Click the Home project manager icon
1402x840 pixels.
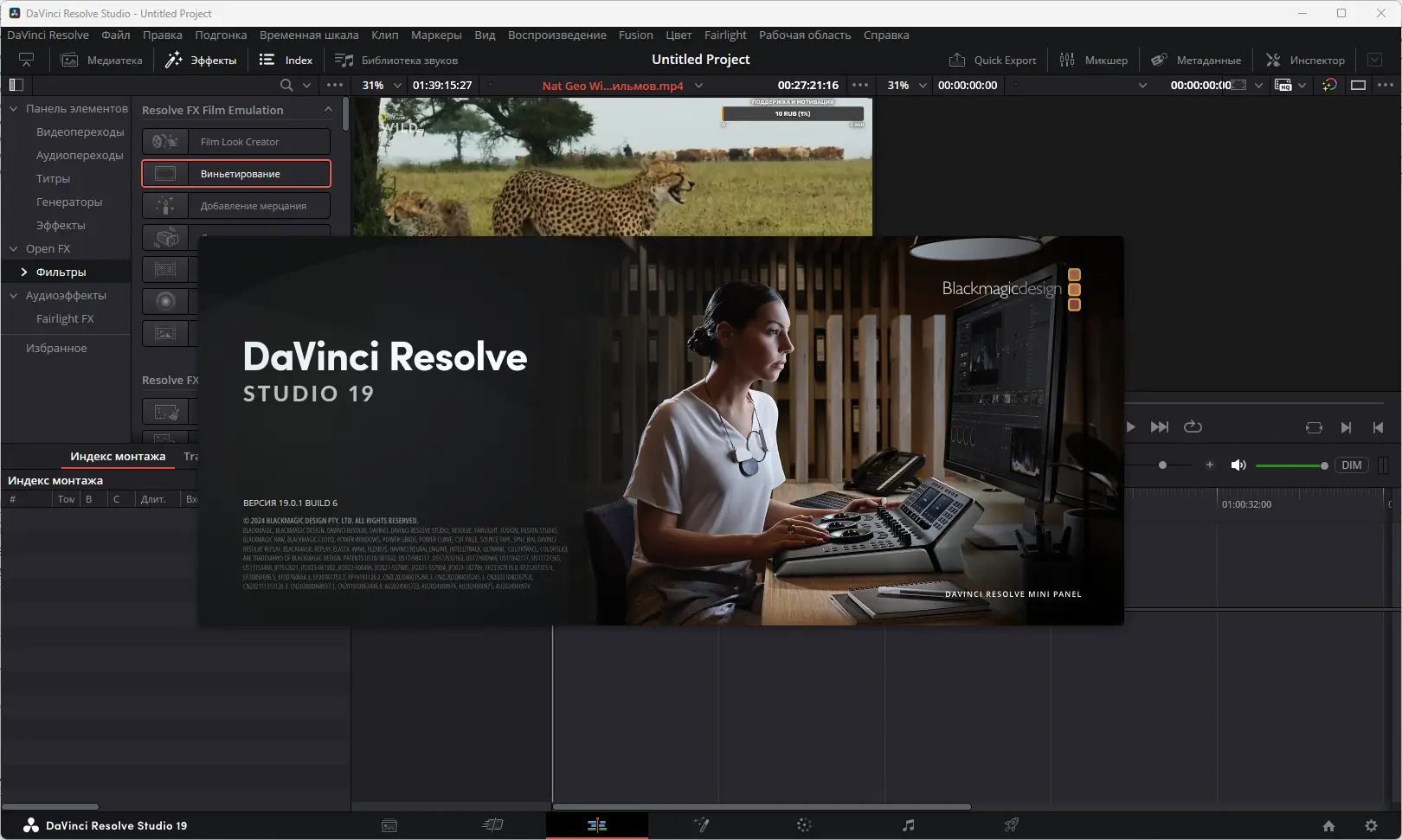point(1328,825)
